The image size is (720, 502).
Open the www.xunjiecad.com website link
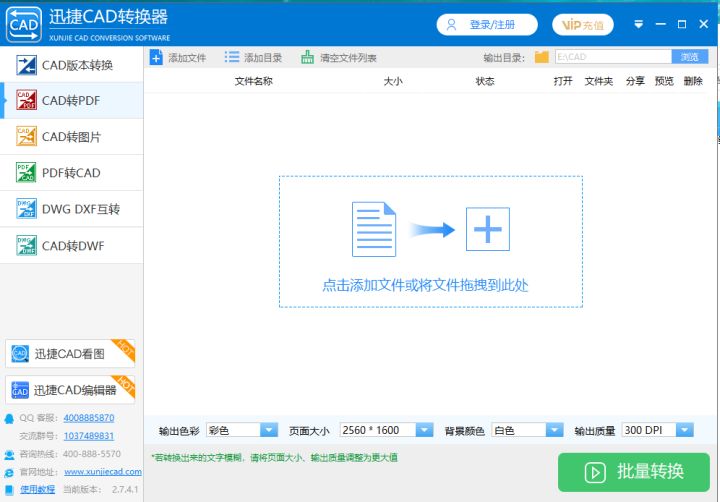pos(103,472)
